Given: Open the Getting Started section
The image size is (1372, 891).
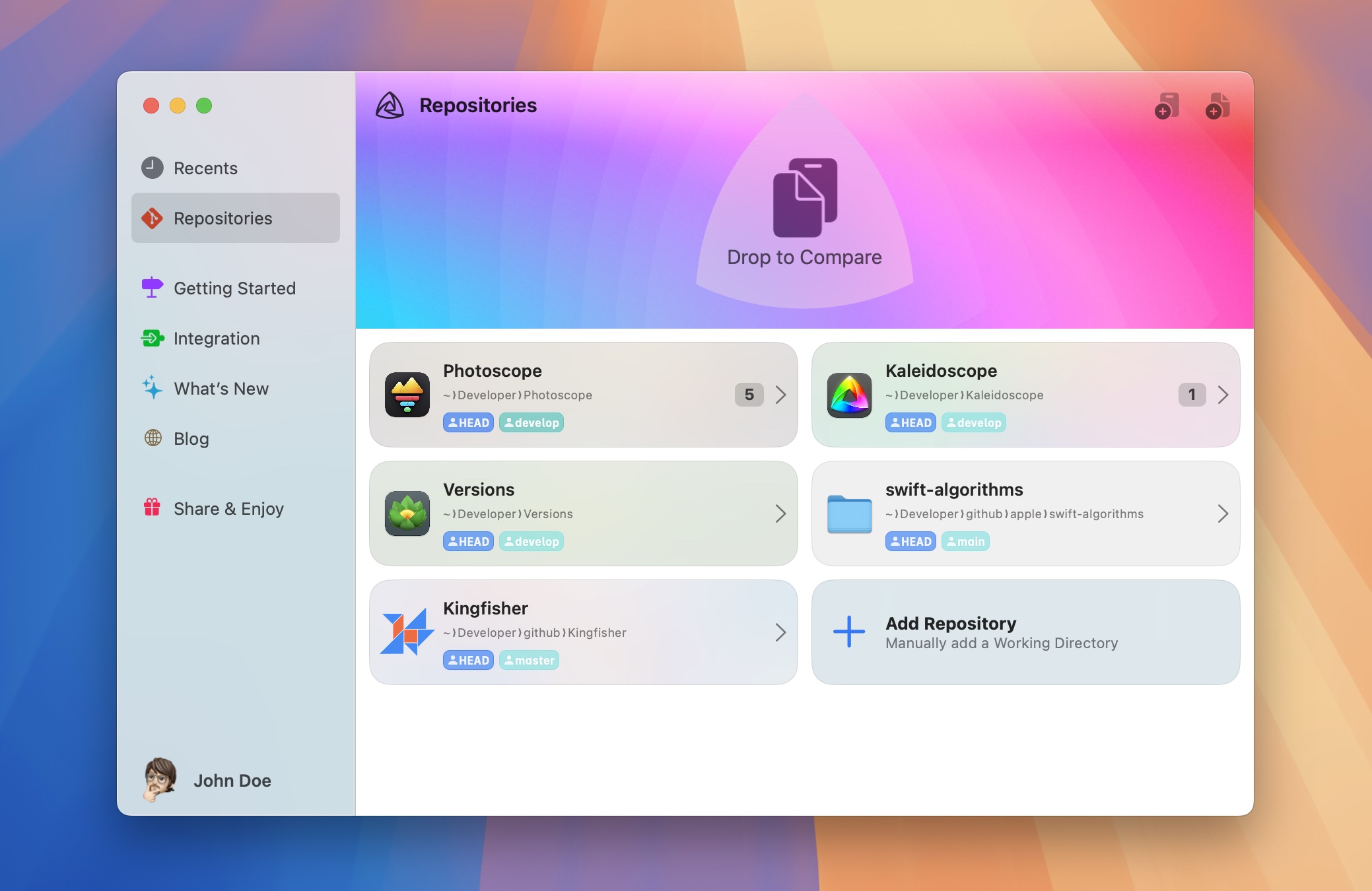Looking at the screenshot, I should [235, 288].
